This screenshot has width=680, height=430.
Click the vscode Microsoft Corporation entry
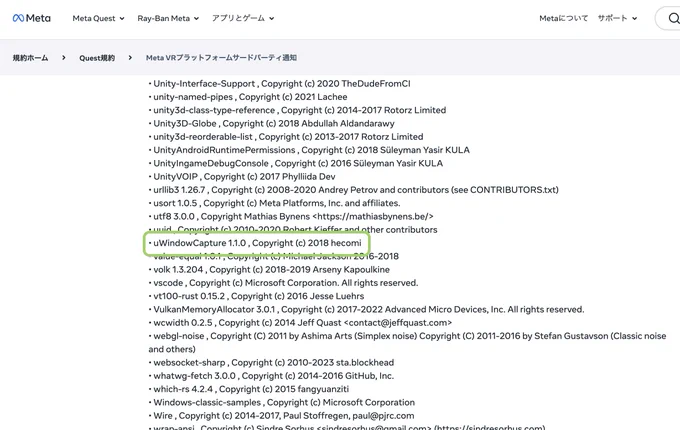click(284, 283)
